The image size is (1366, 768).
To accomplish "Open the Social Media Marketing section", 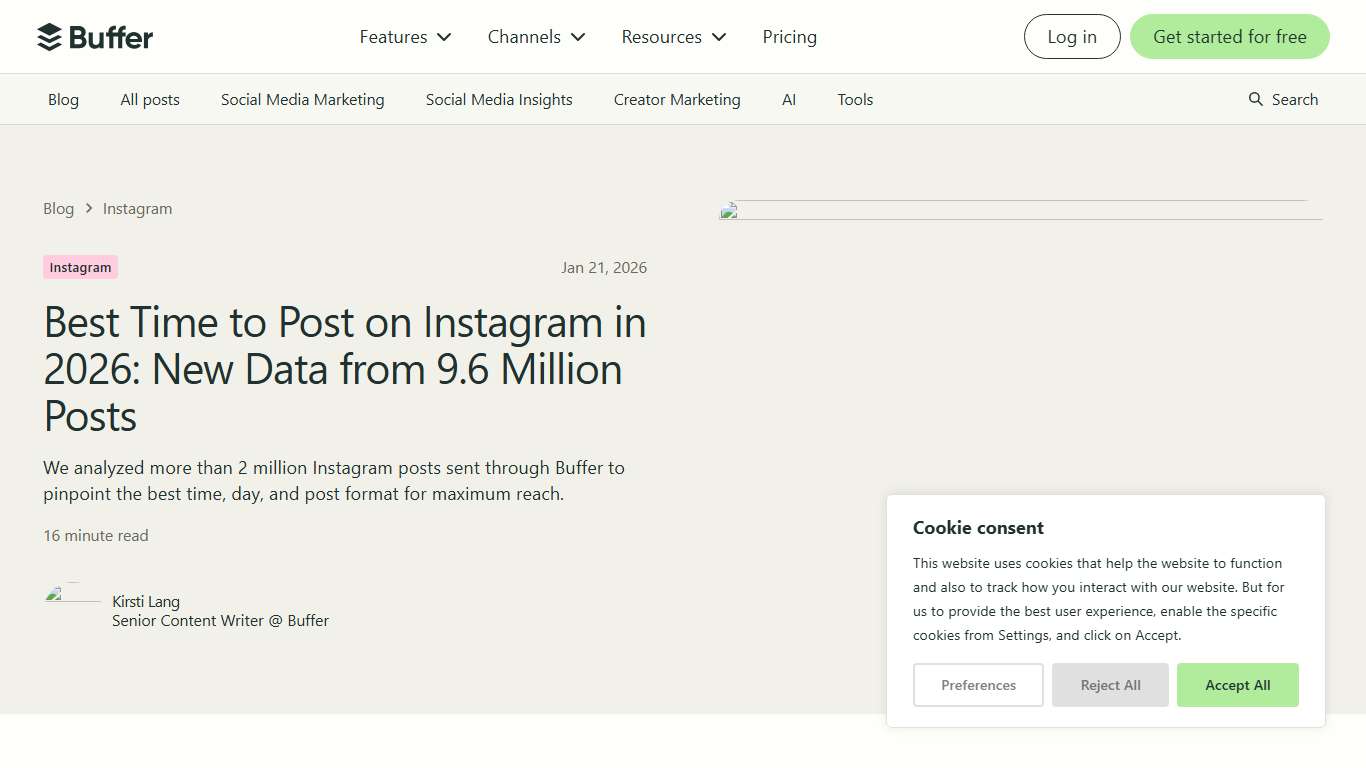I will pos(302,99).
